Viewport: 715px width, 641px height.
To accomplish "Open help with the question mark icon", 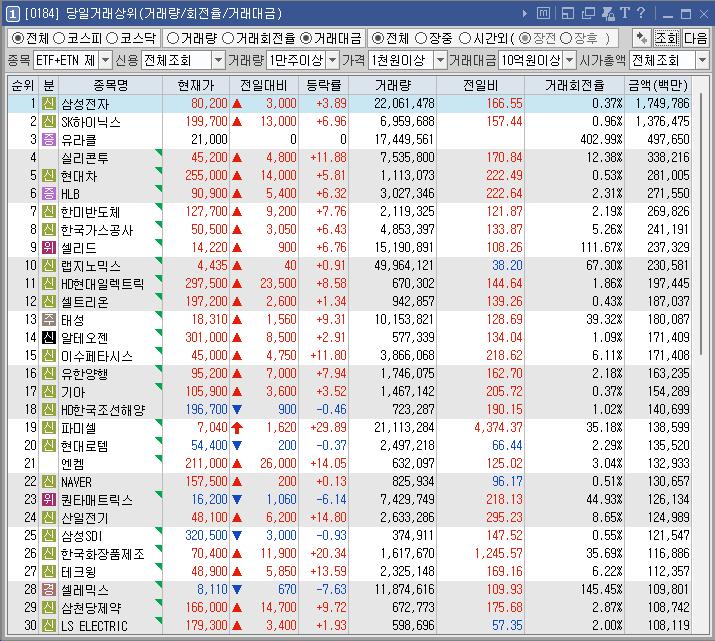I will pos(641,13).
